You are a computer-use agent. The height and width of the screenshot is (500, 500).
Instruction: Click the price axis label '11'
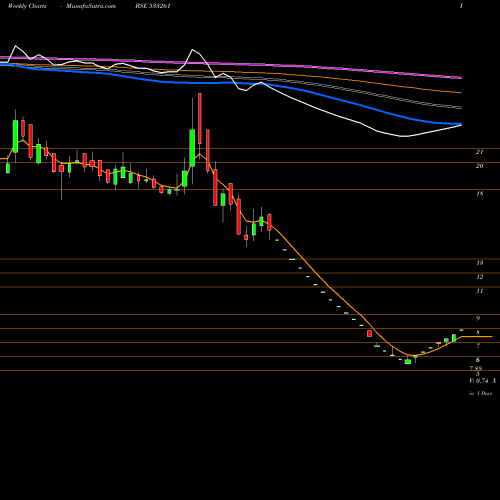pos(479,291)
